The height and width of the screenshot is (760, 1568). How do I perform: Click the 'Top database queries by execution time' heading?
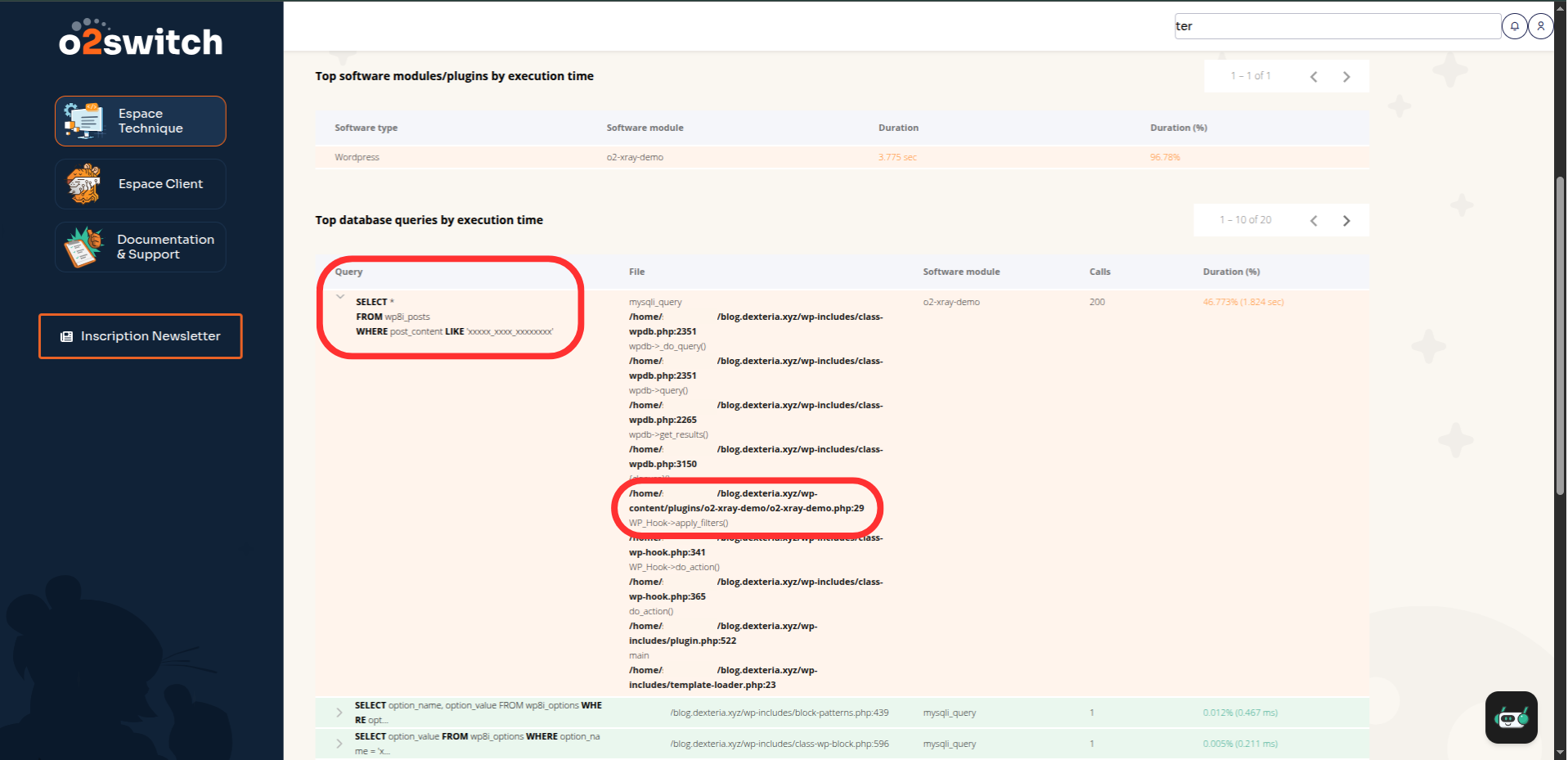[x=429, y=220]
